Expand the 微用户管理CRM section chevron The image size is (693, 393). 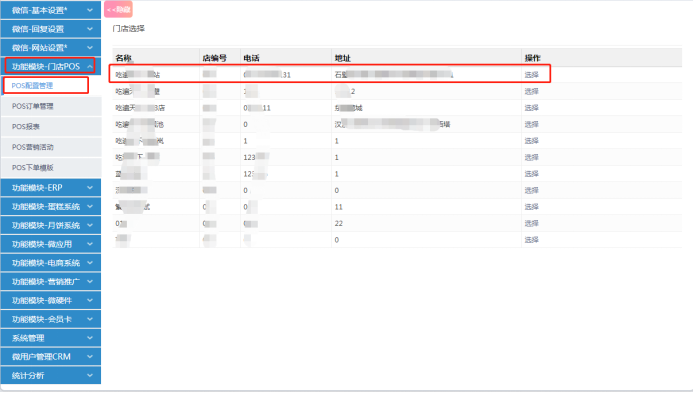(90, 356)
